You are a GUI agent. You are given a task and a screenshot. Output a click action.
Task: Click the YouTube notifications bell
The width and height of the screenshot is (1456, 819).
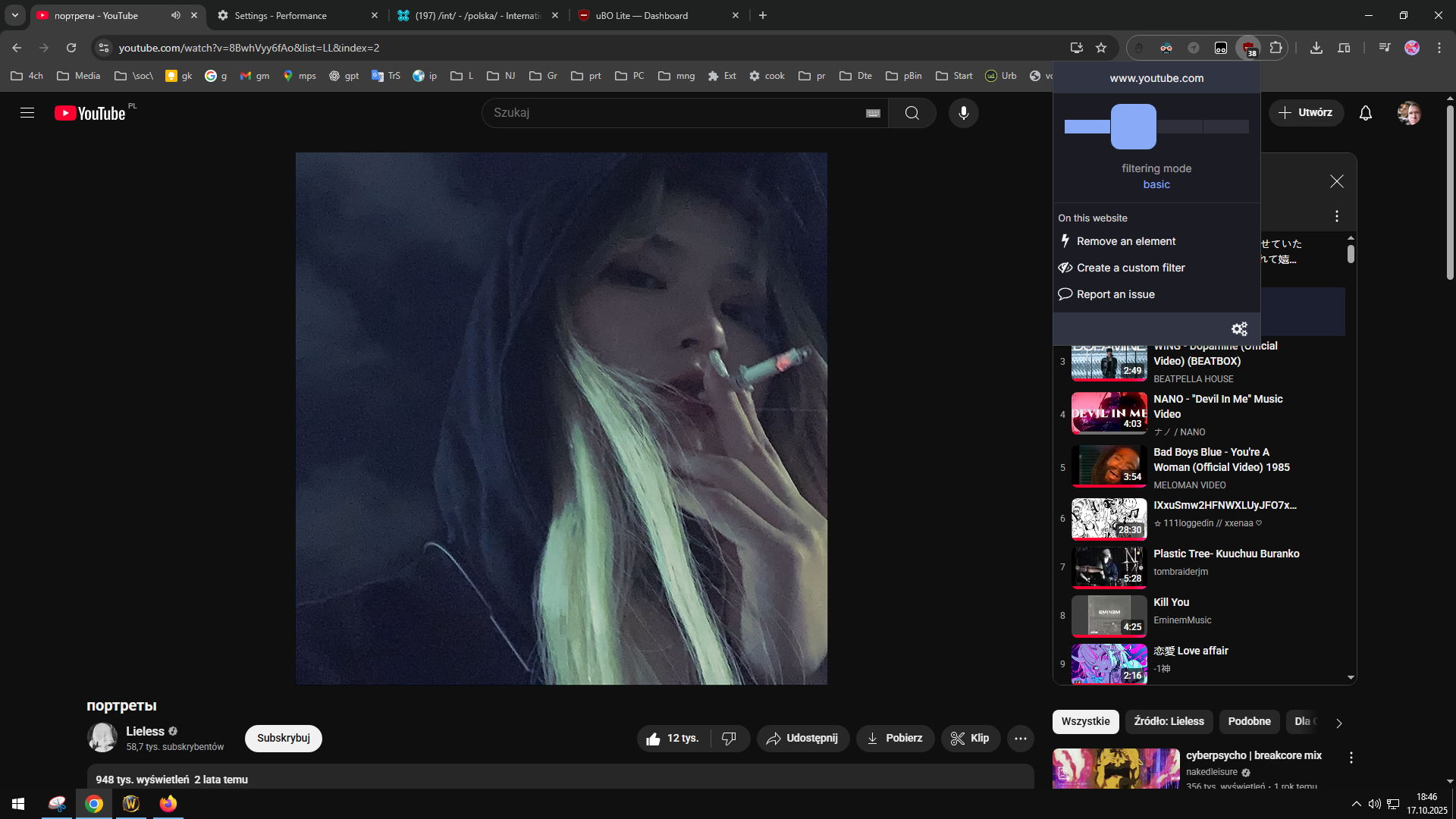(1365, 113)
